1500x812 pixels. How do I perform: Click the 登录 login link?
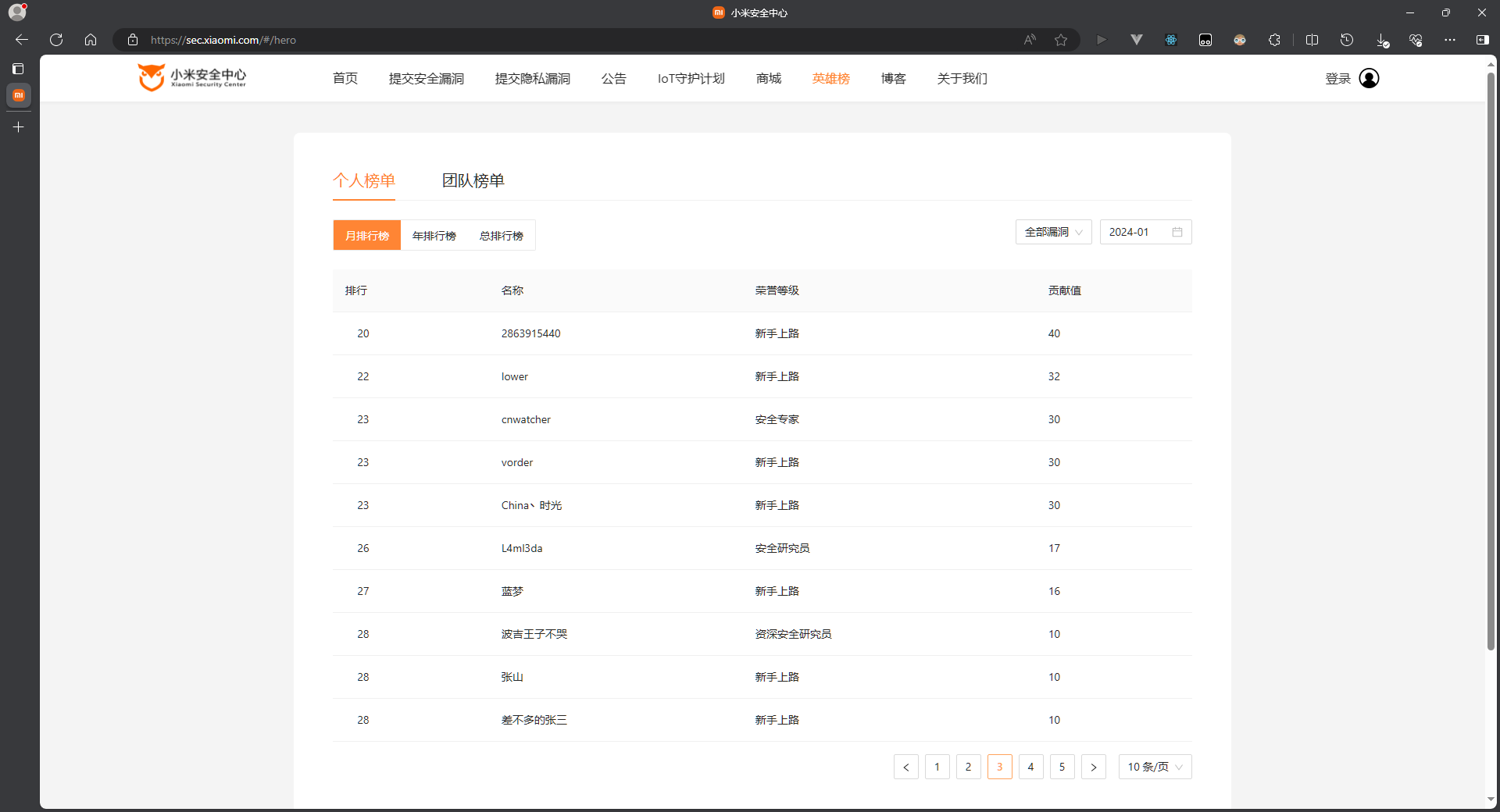point(1338,78)
